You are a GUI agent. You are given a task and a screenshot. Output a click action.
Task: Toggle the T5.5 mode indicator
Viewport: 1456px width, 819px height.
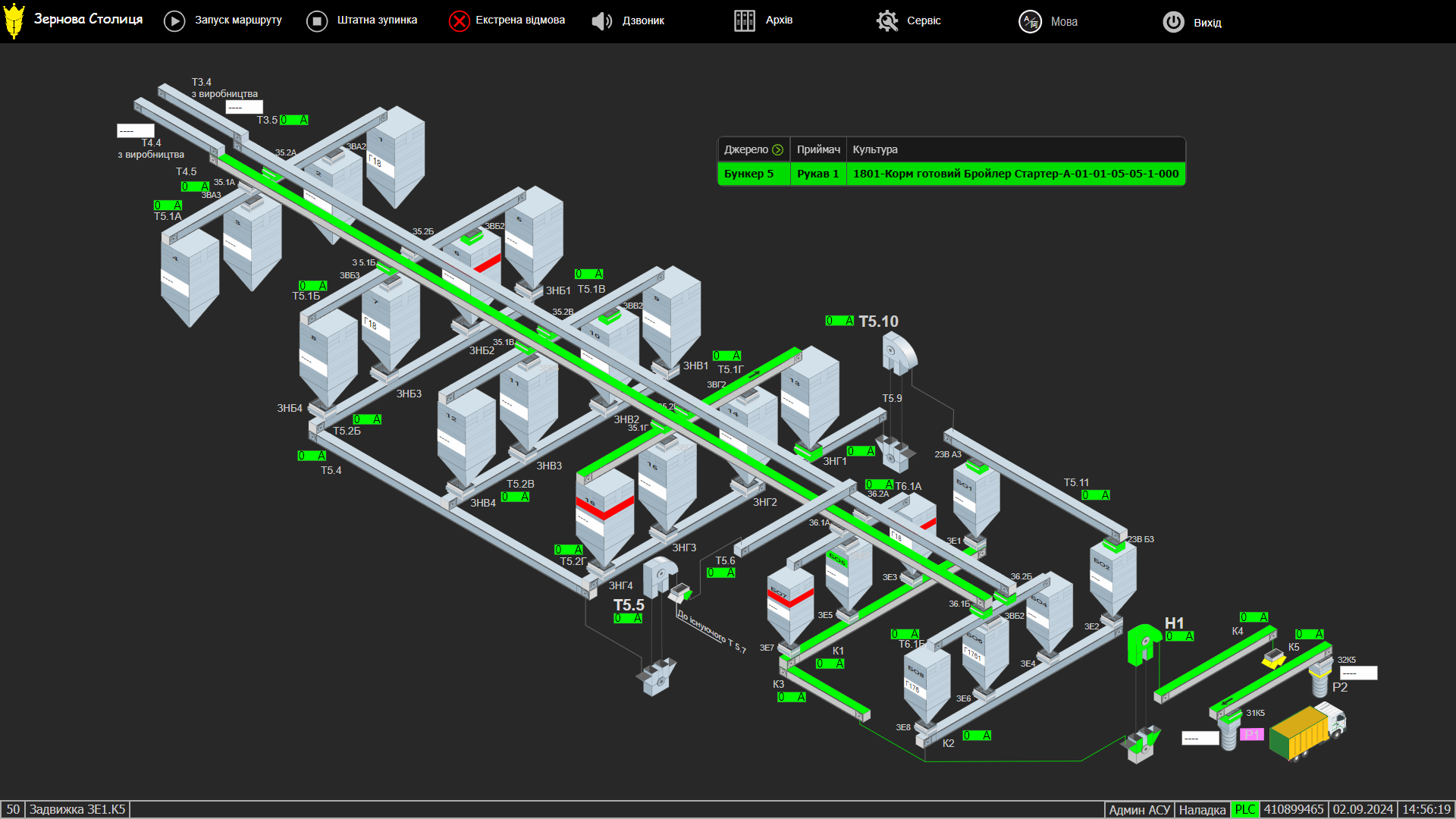[628, 619]
